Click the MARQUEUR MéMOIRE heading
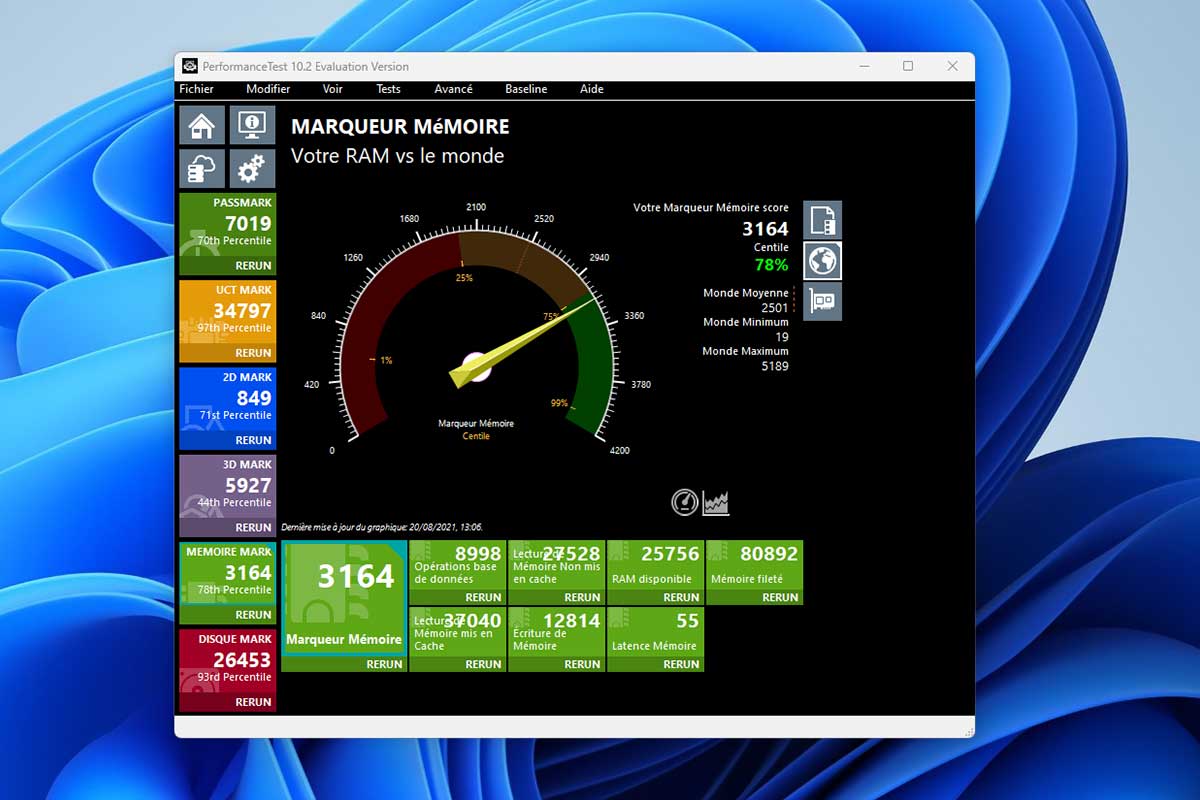The height and width of the screenshot is (800, 1200). [x=400, y=127]
